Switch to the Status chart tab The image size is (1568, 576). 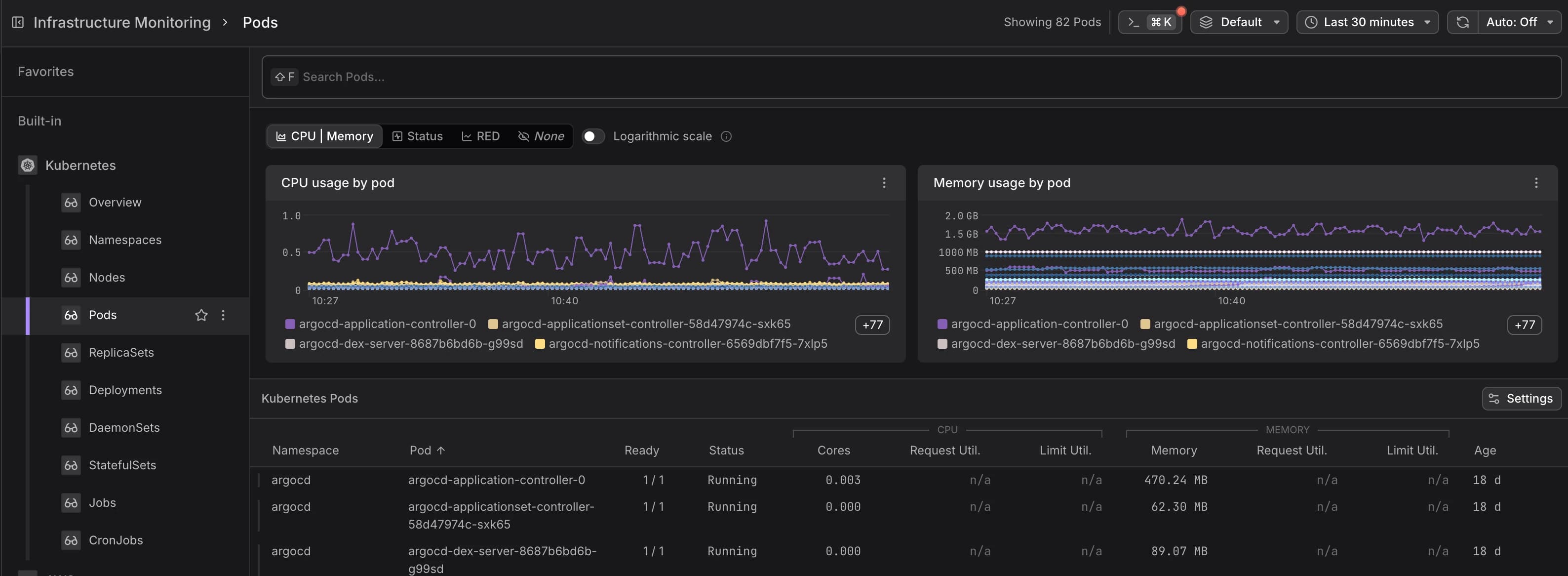click(x=417, y=136)
